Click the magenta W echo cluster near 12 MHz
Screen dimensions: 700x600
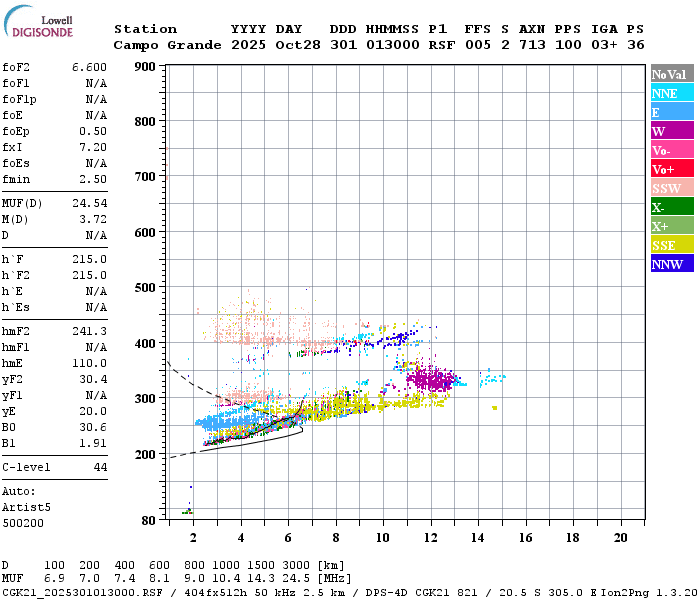coord(431,379)
